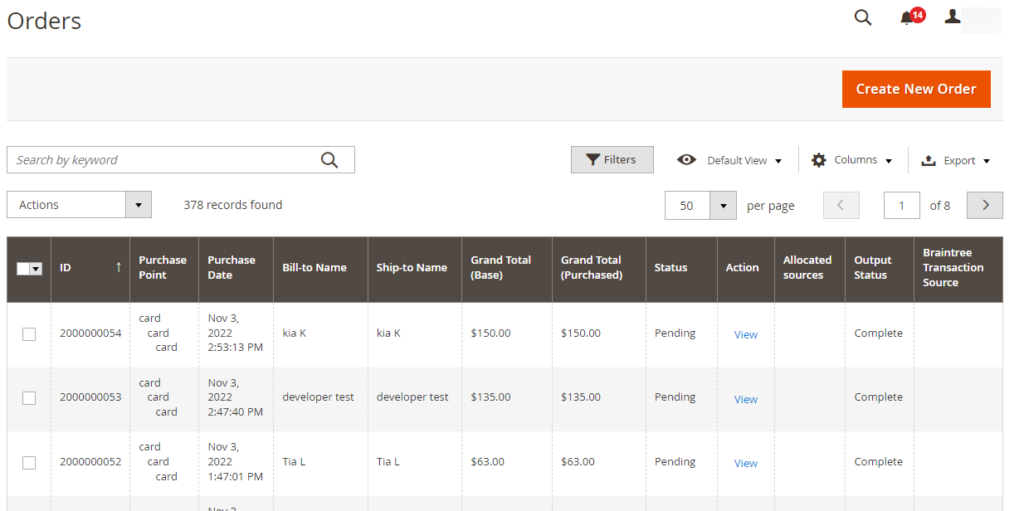Screen dimensions: 1024x511
Task: Open View link for kia K order
Action: pos(745,335)
